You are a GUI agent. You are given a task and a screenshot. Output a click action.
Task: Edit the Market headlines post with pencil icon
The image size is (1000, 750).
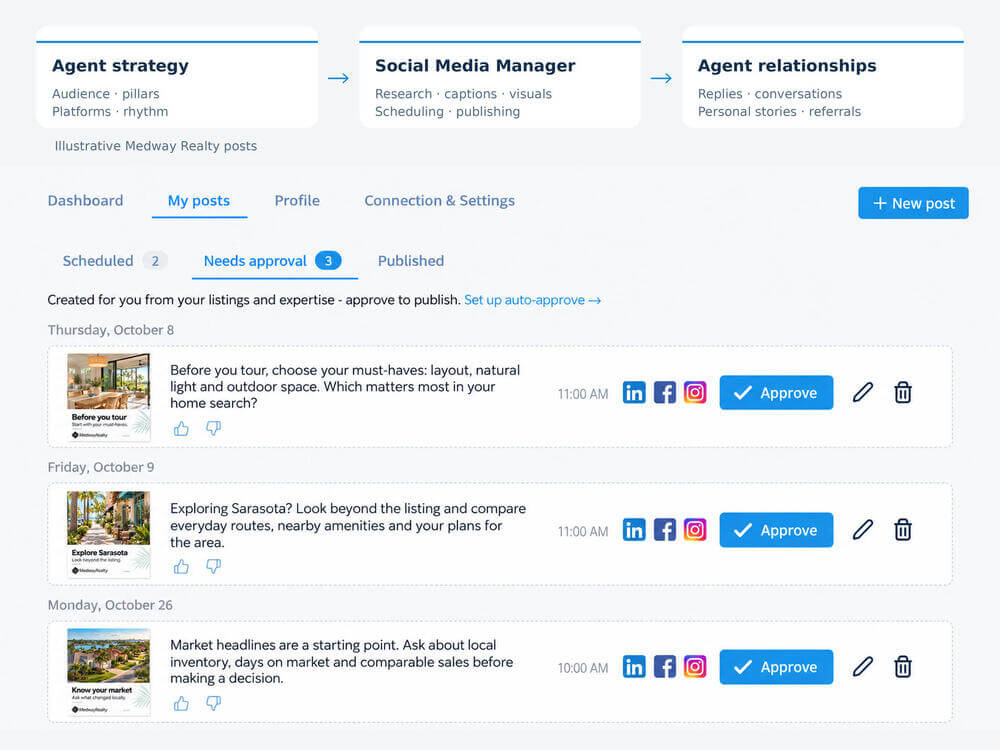(x=863, y=666)
